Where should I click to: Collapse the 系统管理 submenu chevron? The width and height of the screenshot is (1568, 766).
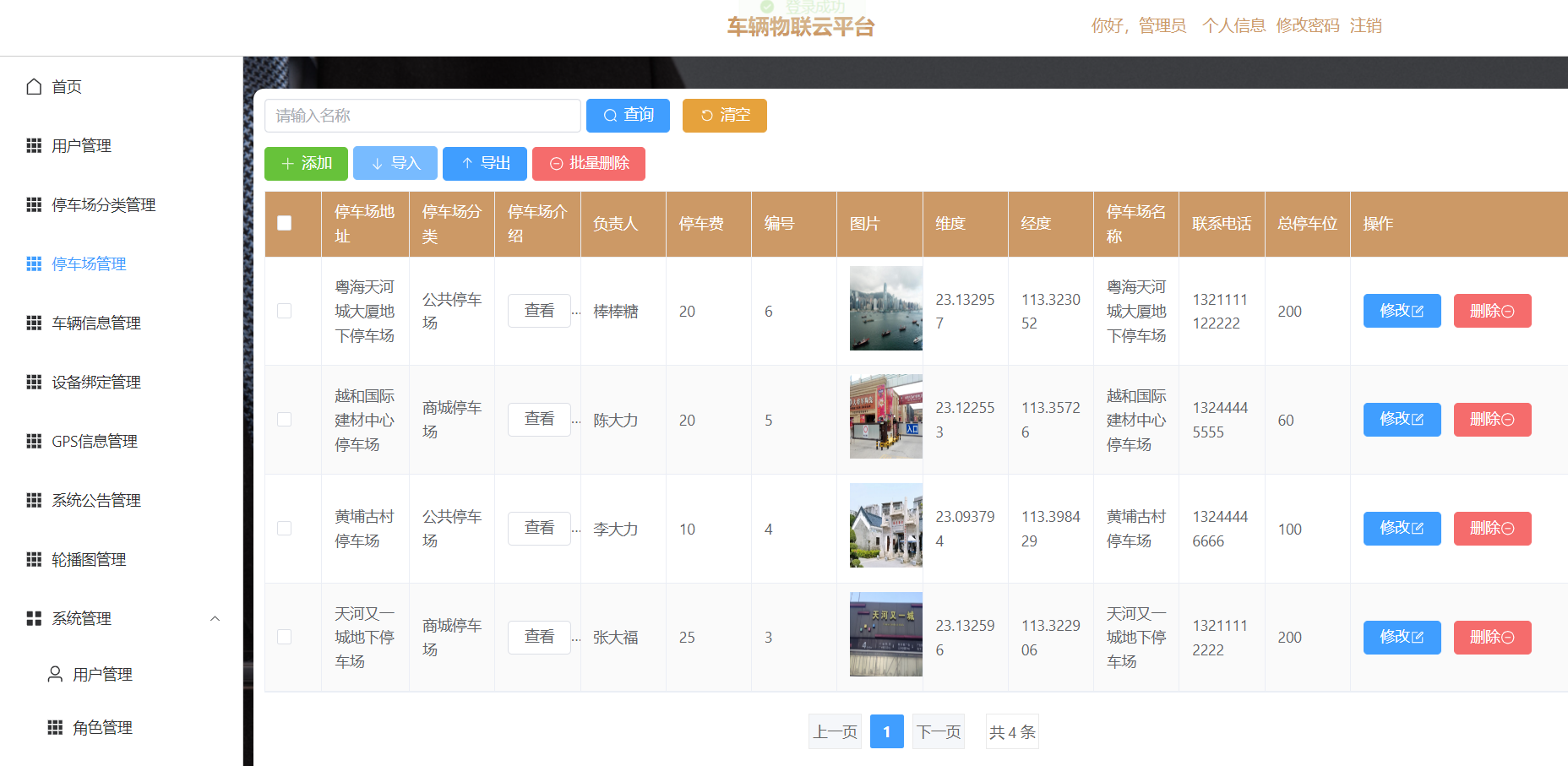[x=215, y=618]
